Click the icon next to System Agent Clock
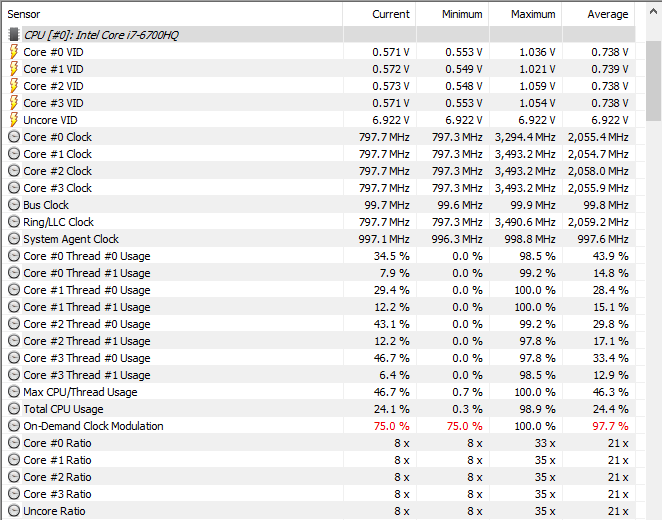662x520 pixels. point(14,239)
